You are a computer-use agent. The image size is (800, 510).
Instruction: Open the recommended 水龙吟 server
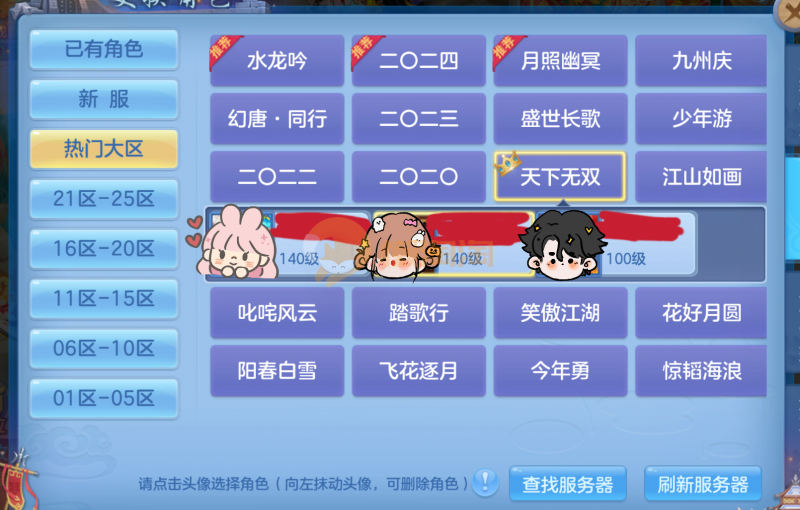point(277,61)
